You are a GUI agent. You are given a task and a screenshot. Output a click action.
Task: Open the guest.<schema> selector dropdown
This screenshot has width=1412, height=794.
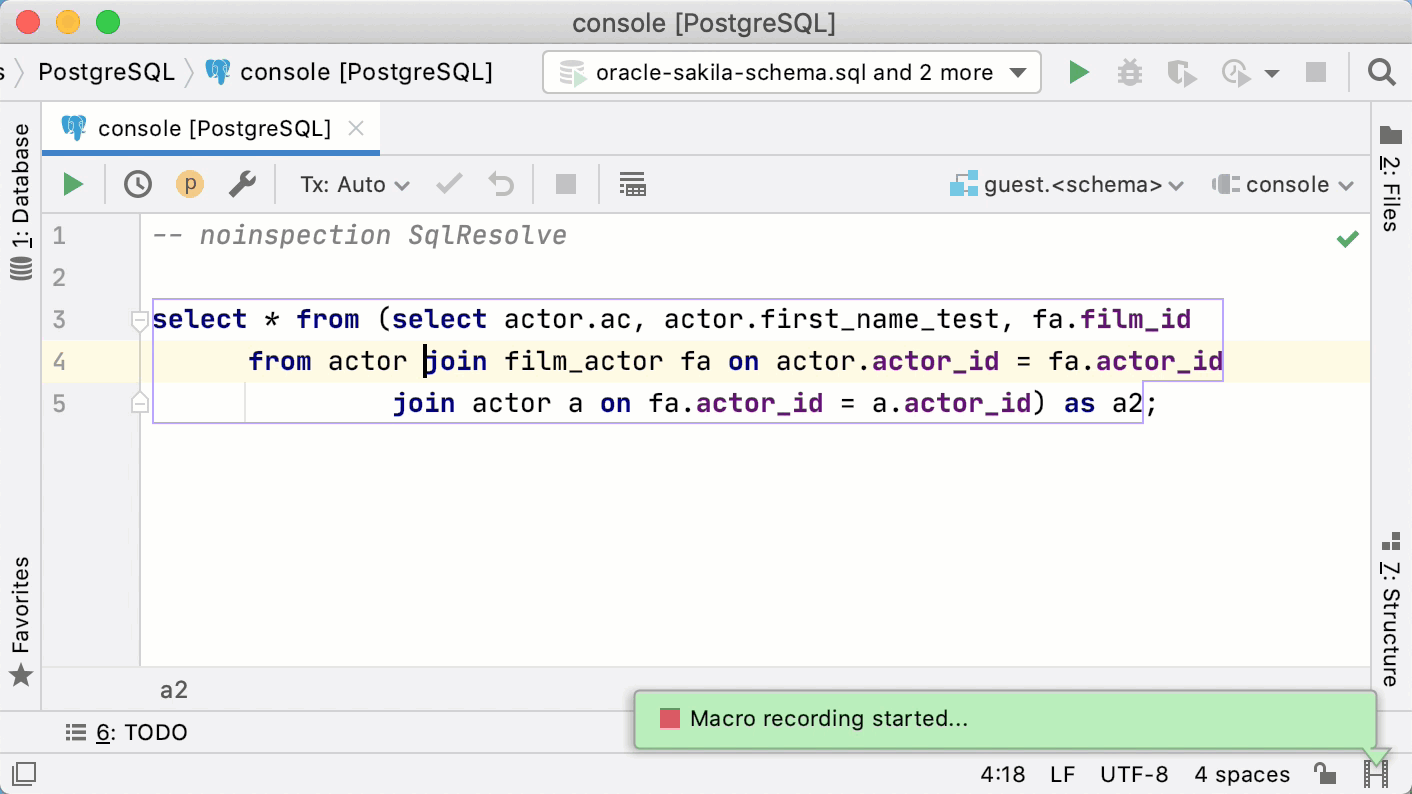point(1067,185)
